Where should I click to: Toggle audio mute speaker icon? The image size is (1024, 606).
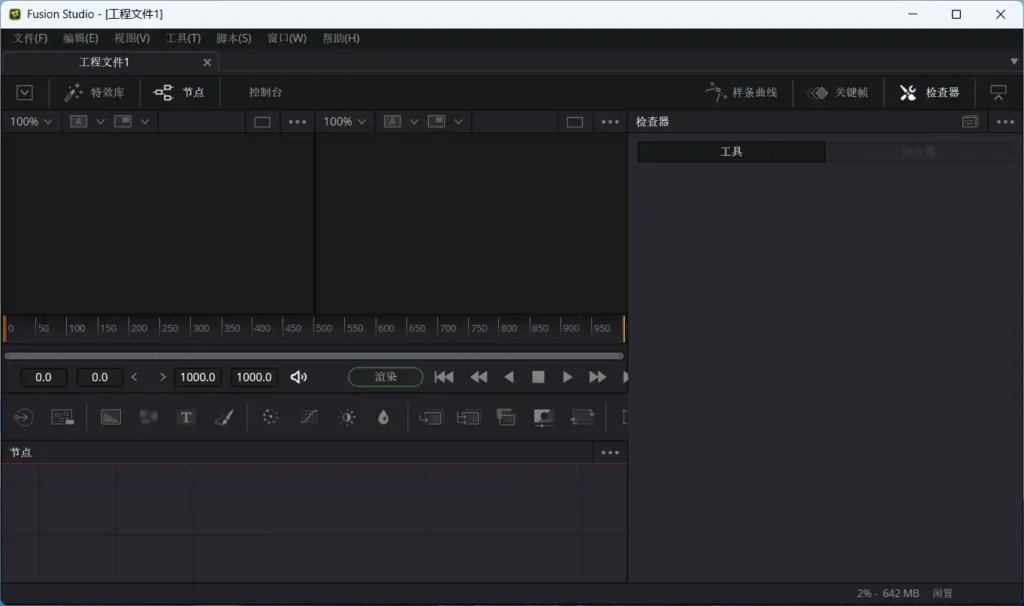tap(298, 377)
